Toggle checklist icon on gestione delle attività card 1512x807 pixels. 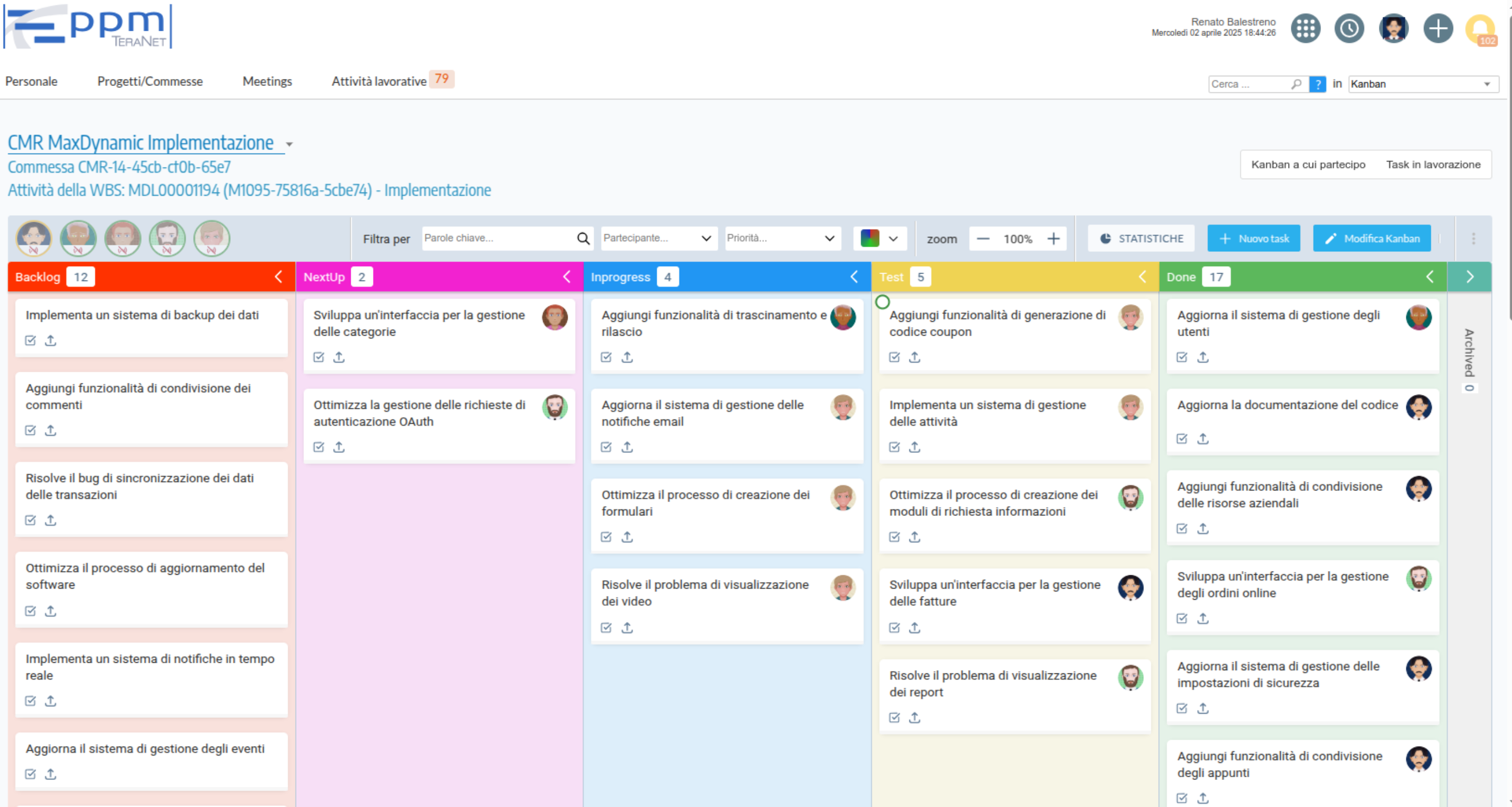pyautogui.click(x=894, y=447)
